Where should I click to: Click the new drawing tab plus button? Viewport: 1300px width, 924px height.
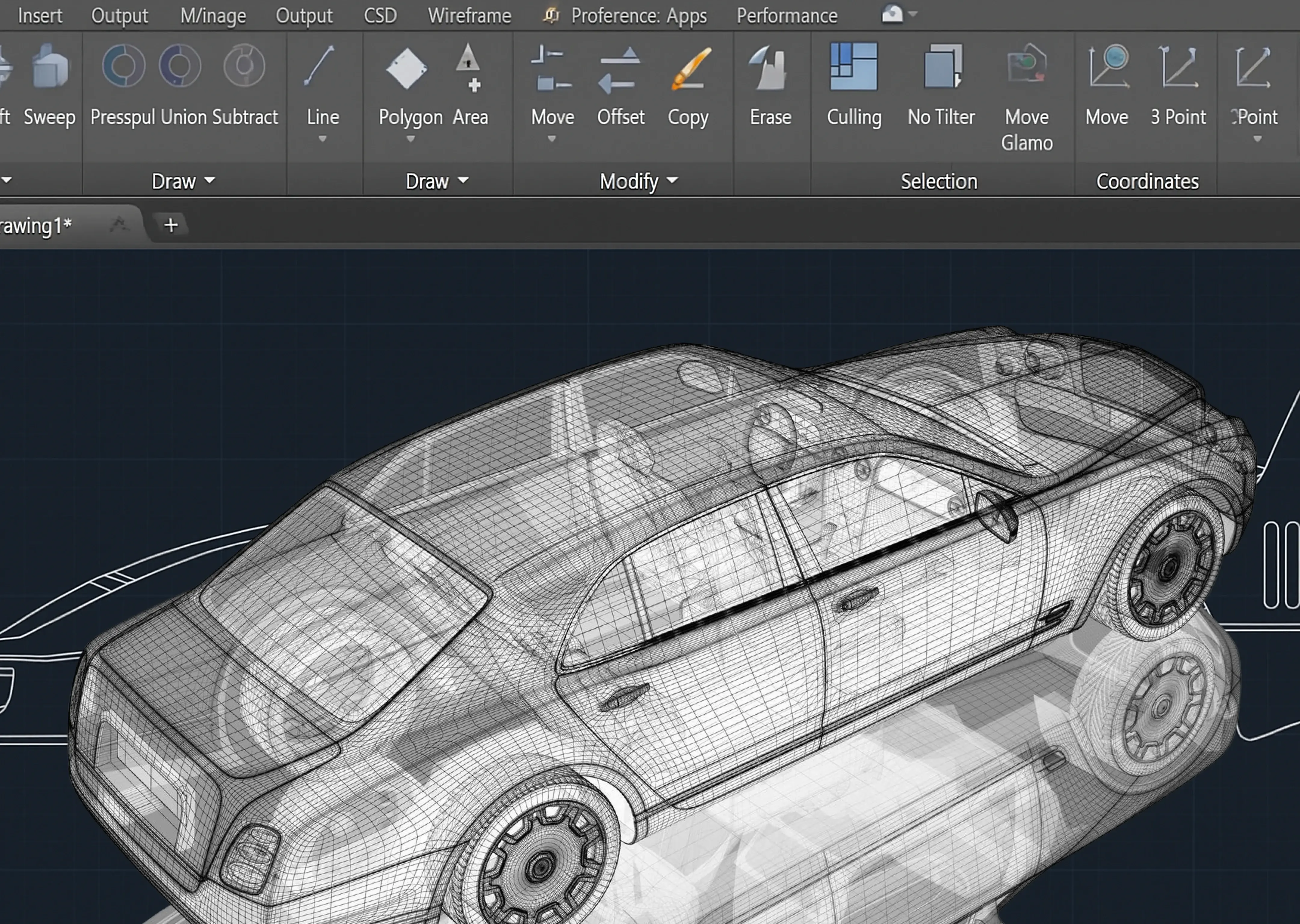tap(170, 225)
